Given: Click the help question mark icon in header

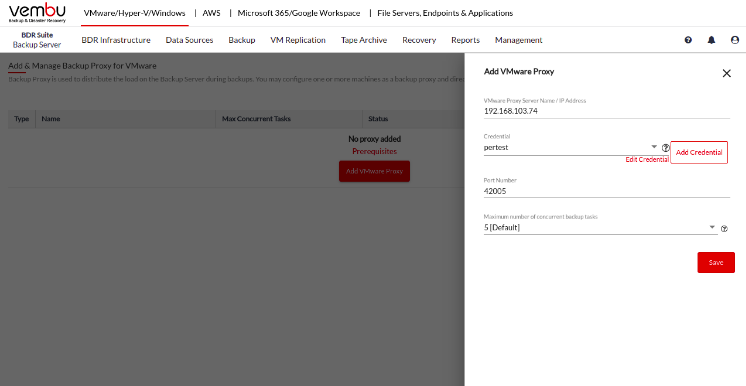Looking at the screenshot, I should [688, 40].
